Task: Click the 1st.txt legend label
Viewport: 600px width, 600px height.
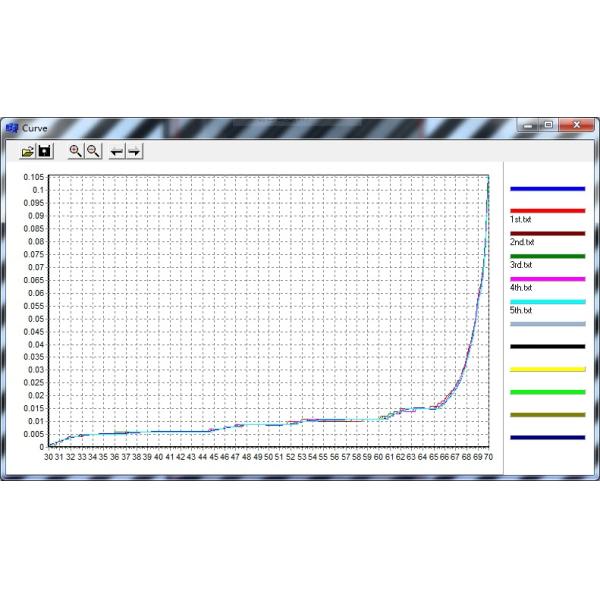Action: (x=522, y=219)
